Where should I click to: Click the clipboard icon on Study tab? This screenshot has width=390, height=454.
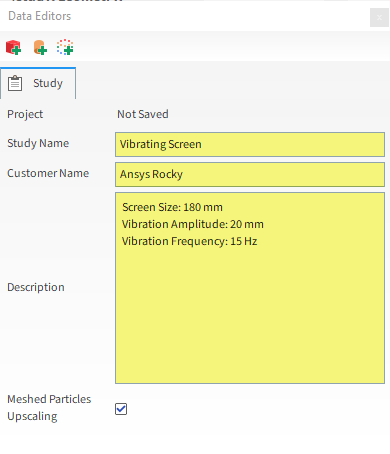(x=15, y=83)
